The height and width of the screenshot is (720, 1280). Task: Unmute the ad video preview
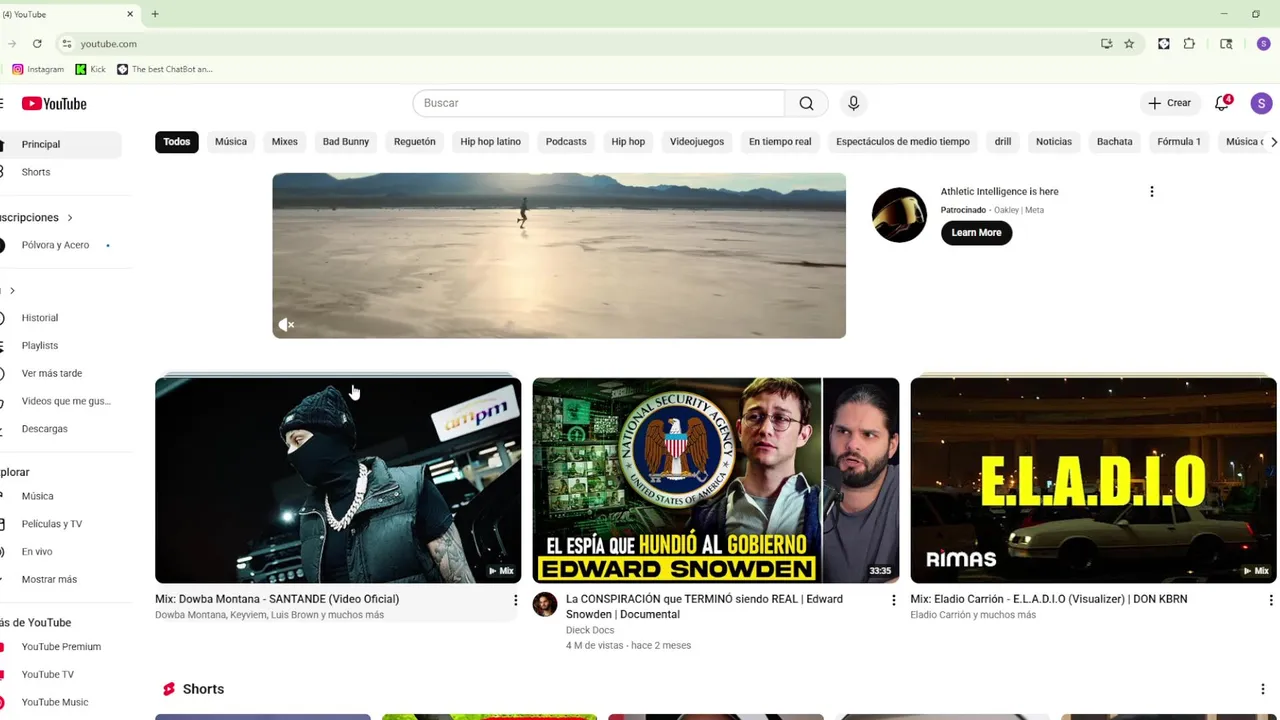click(286, 324)
